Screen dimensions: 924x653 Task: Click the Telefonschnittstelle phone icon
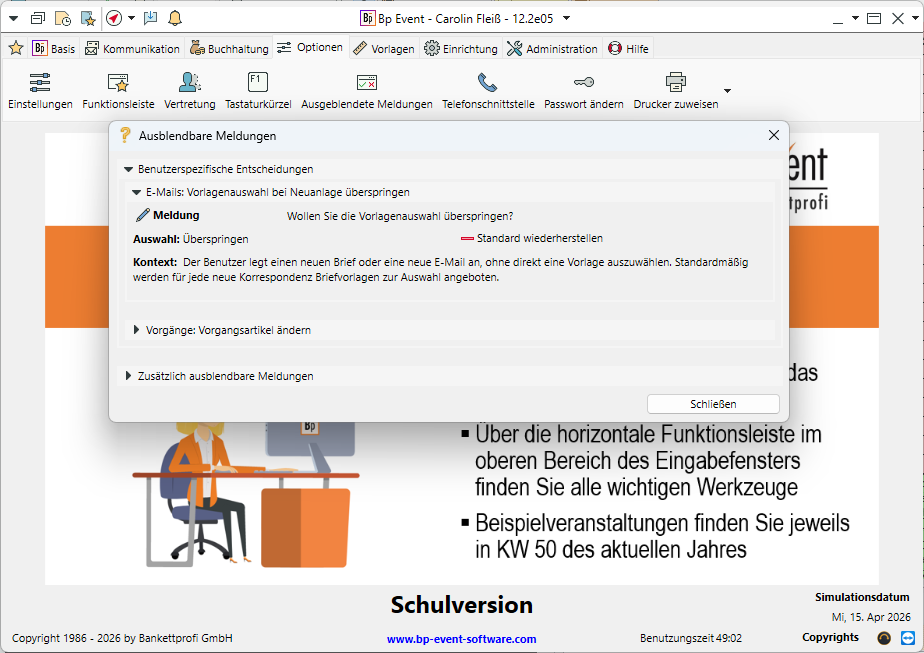point(487,83)
